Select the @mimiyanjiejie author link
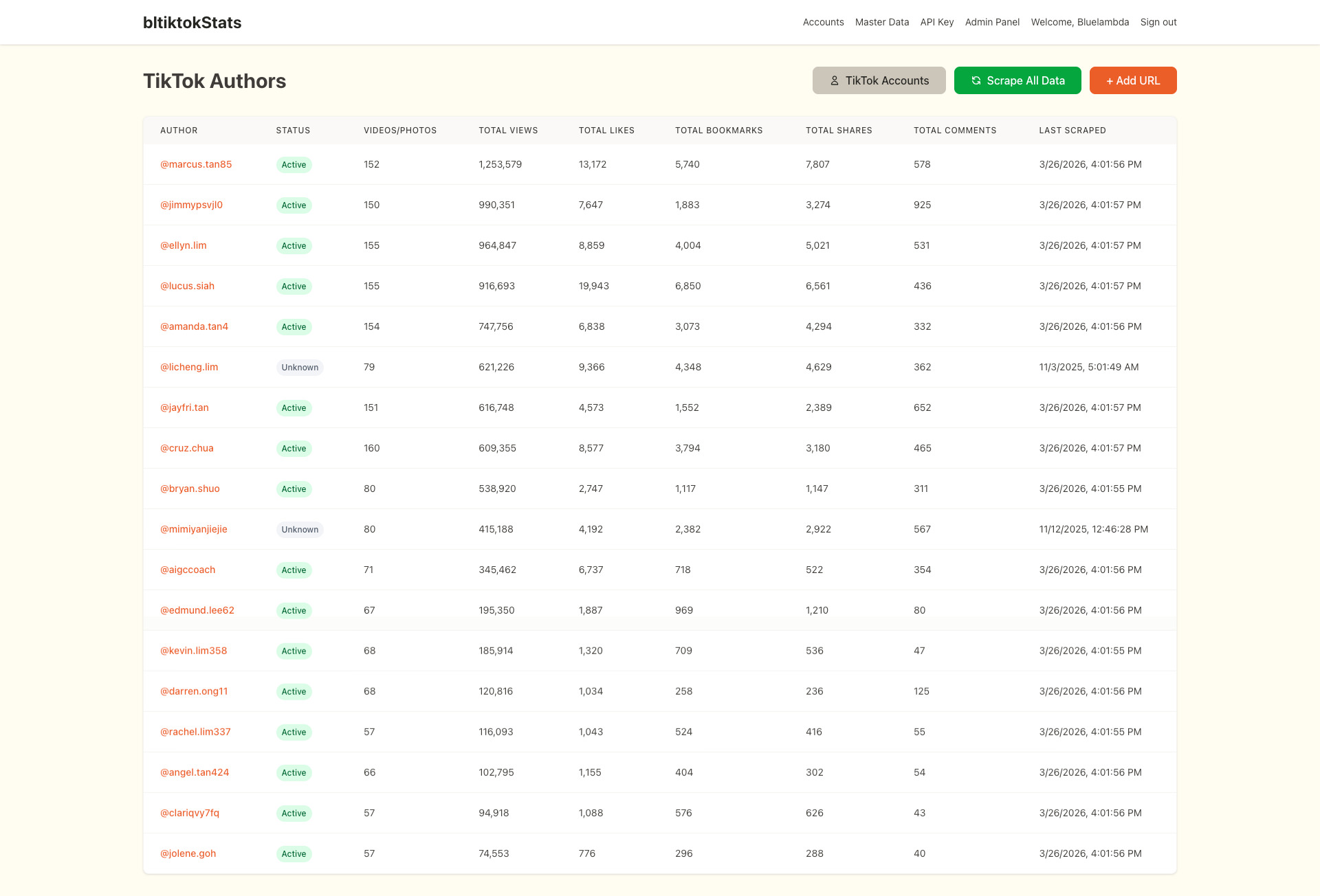The height and width of the screenshot is (896, 1320). 193,529
